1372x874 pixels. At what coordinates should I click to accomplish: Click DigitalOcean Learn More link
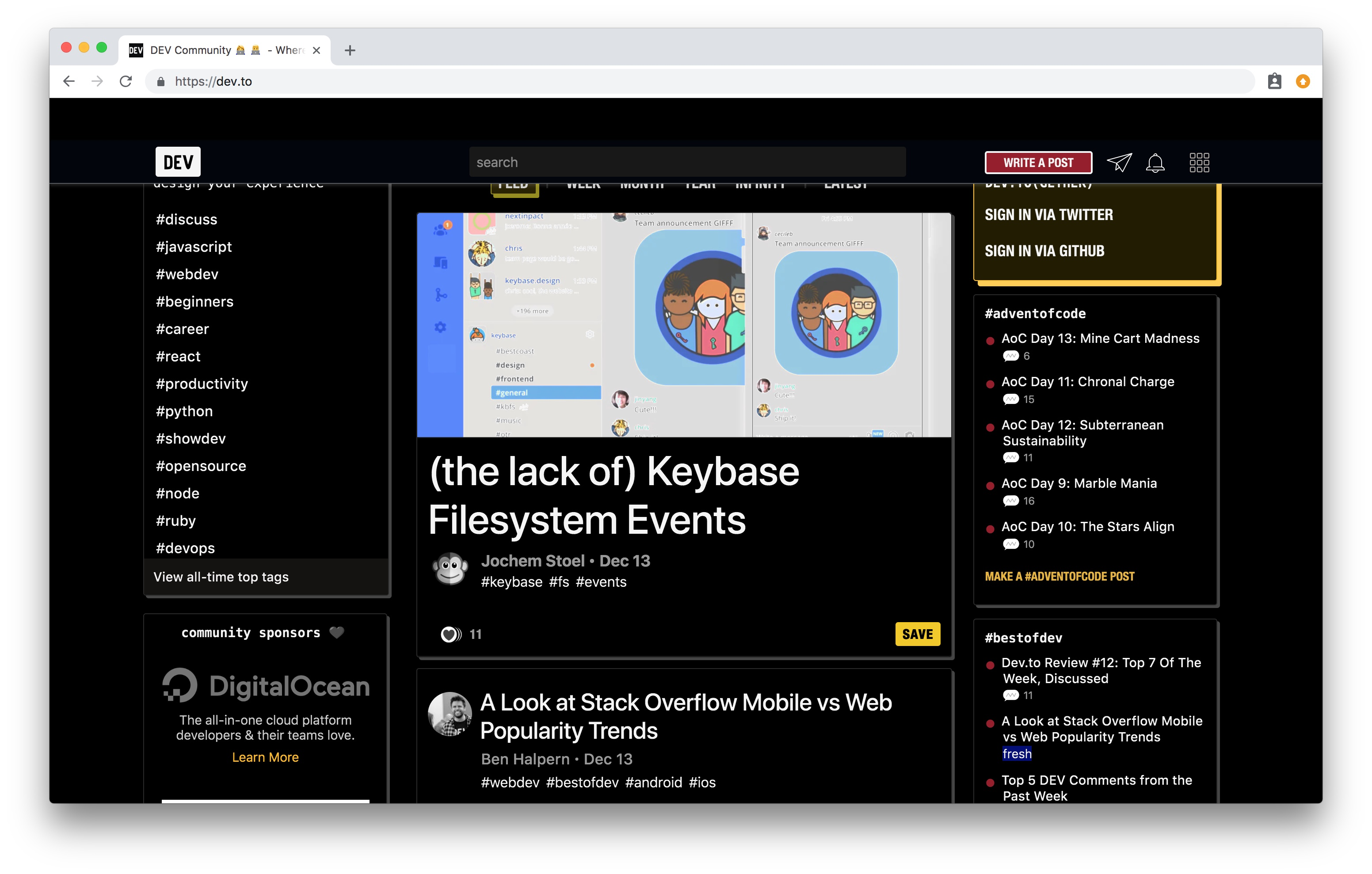(x=265, y=757)
